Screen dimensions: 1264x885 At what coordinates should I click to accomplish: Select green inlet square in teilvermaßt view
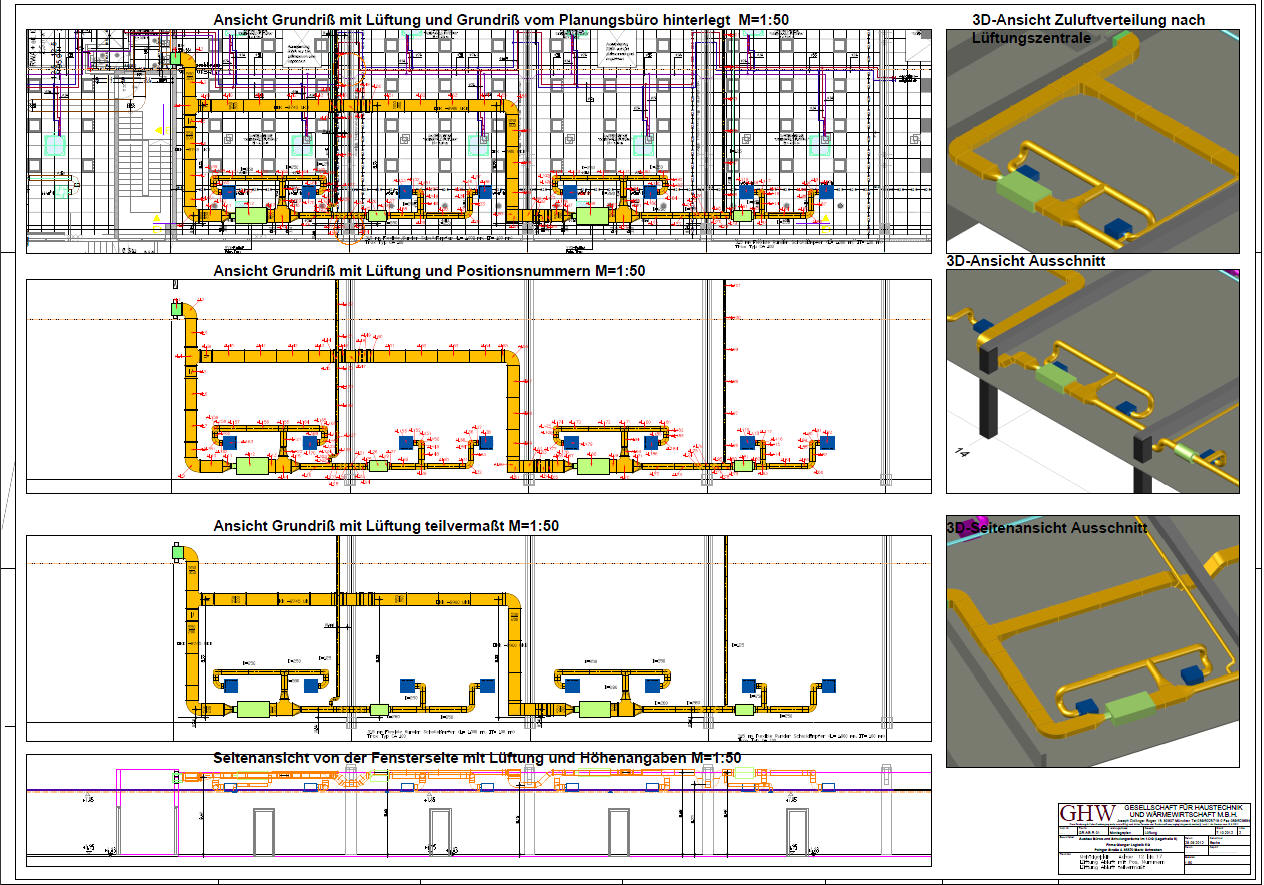178,552
